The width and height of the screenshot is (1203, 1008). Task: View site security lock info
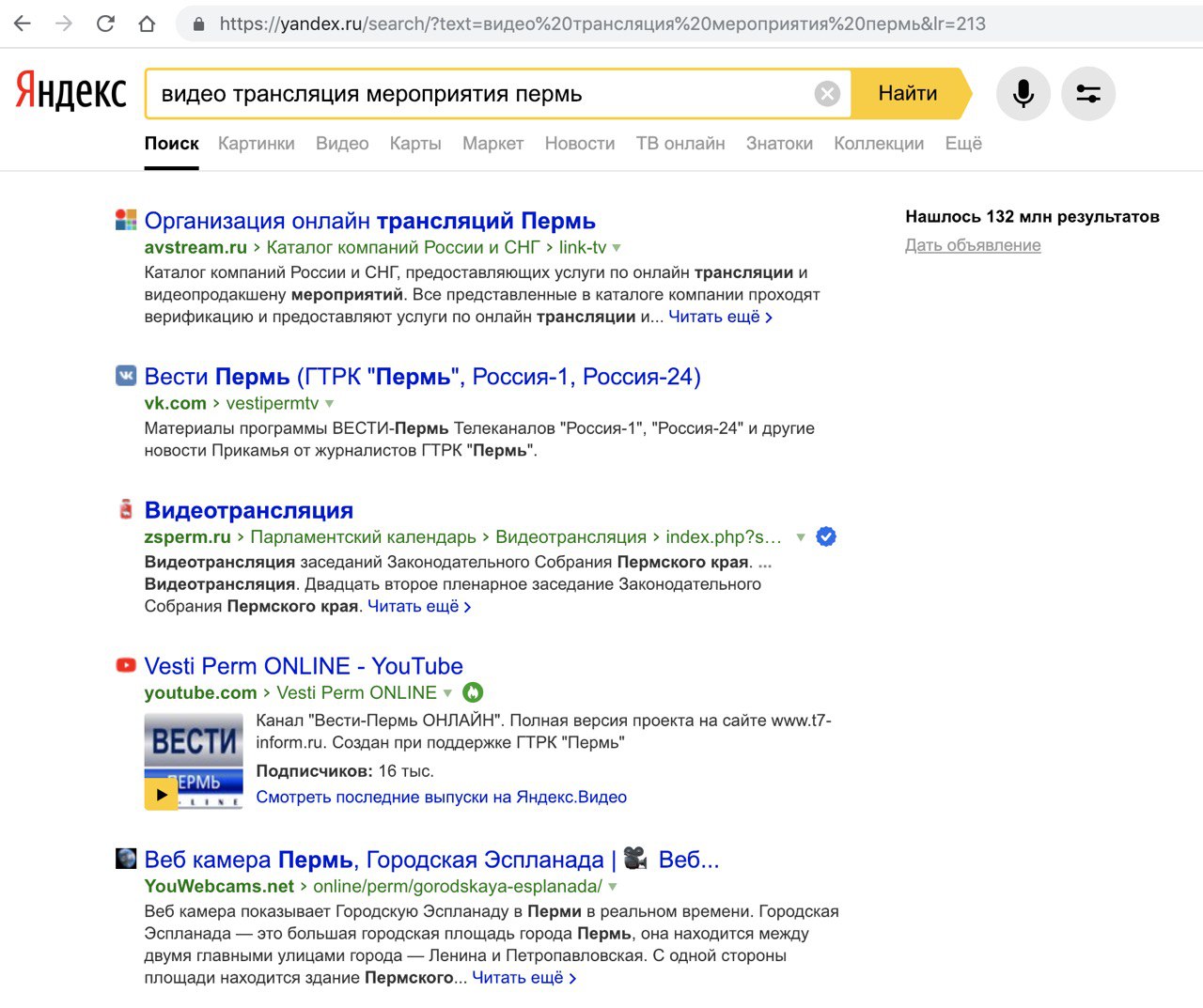point(198,24)
